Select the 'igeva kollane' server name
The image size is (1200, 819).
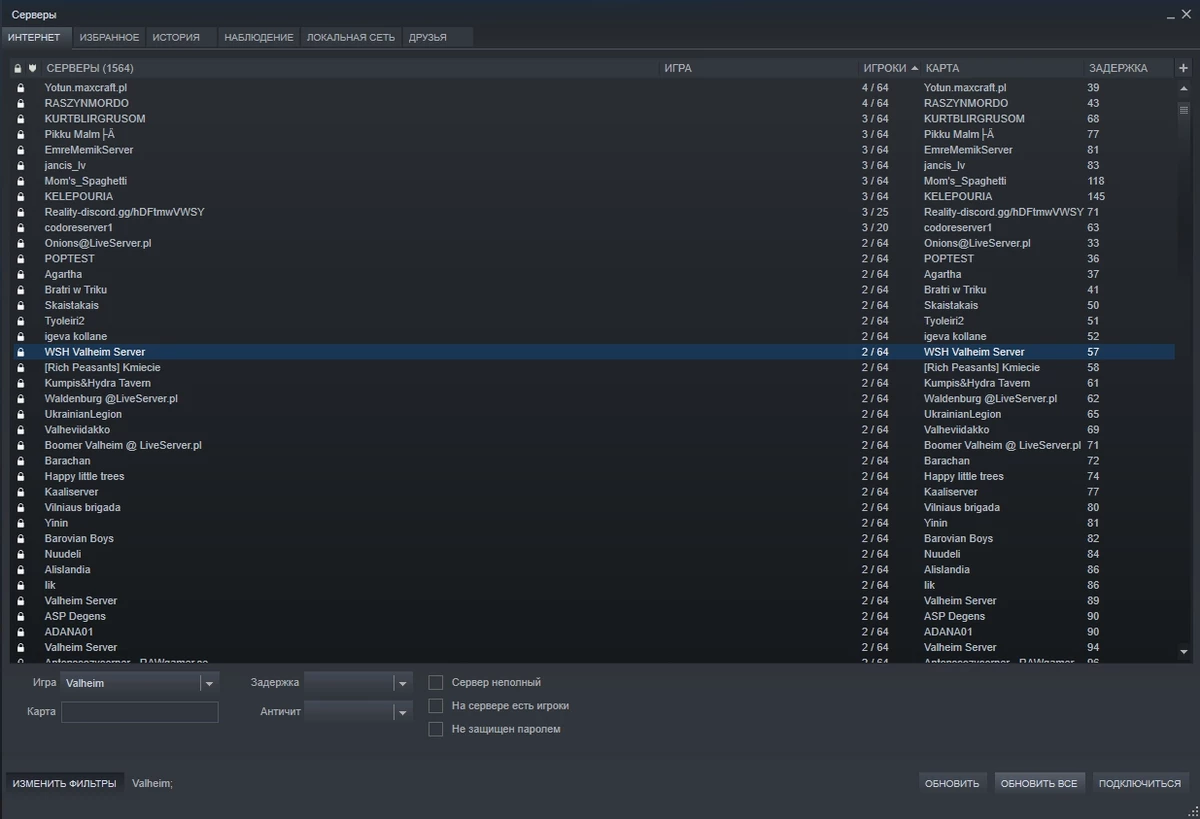pos(76,337)
